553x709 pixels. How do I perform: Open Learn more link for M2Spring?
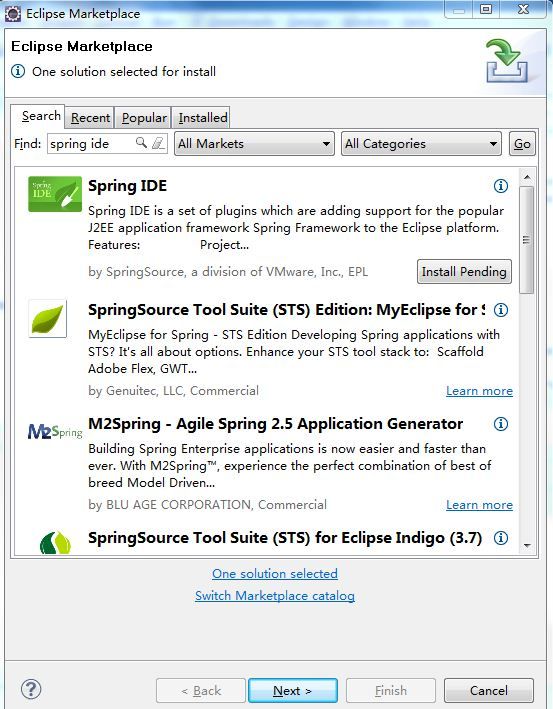pyautogui.click(x=479, y=505)
